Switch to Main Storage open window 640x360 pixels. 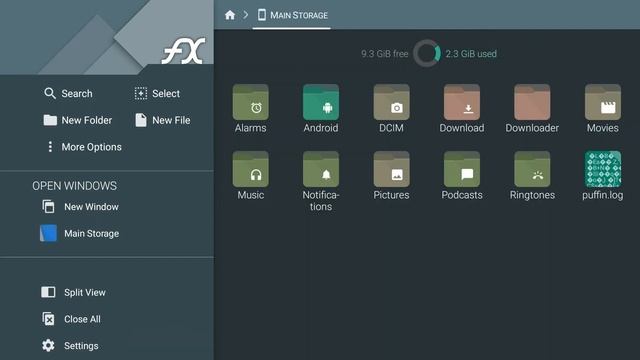[80, 233]
